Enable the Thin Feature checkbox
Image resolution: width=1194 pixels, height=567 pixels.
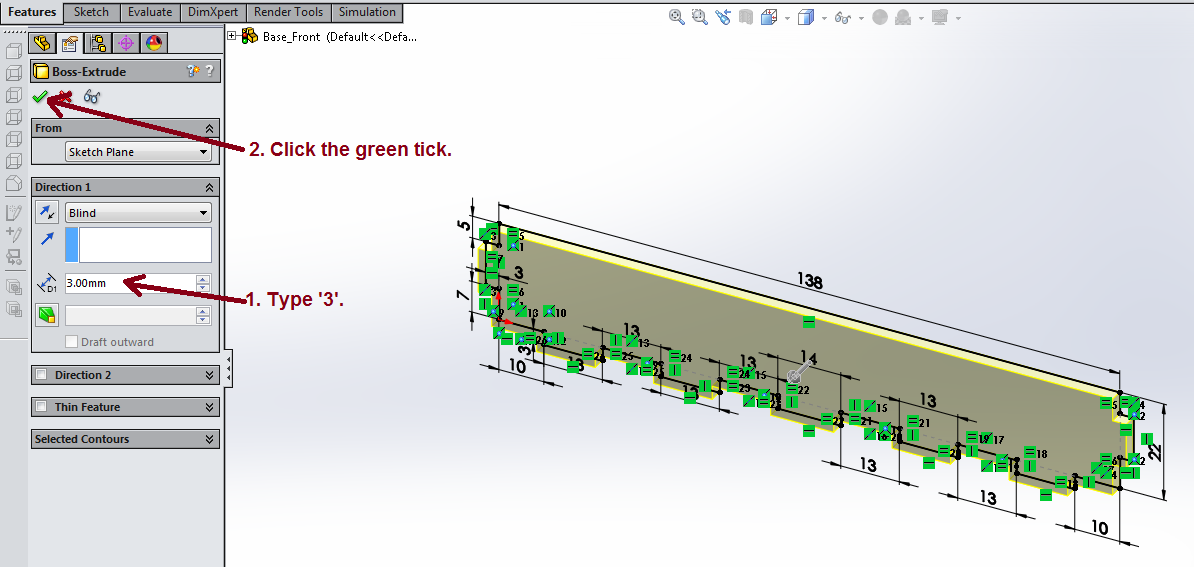click(x=41, y=407)
